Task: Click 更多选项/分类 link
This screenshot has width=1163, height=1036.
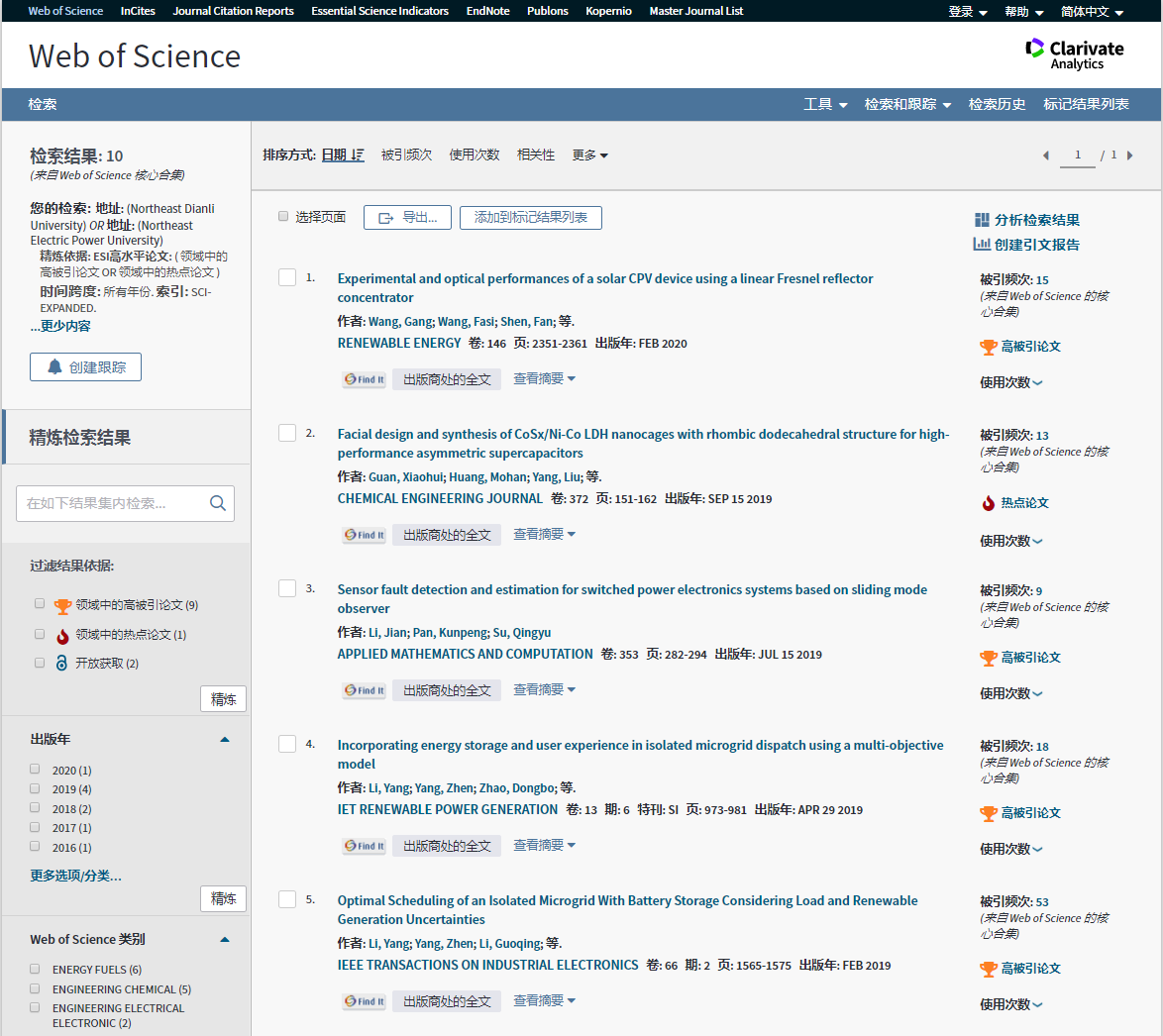Action: tap(75, 876)
